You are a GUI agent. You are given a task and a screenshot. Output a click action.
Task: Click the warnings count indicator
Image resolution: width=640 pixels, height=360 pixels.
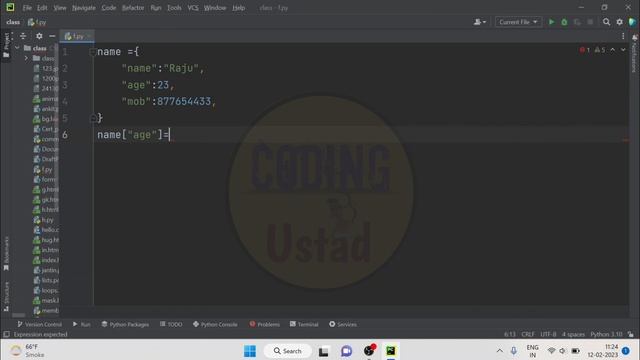600,50
